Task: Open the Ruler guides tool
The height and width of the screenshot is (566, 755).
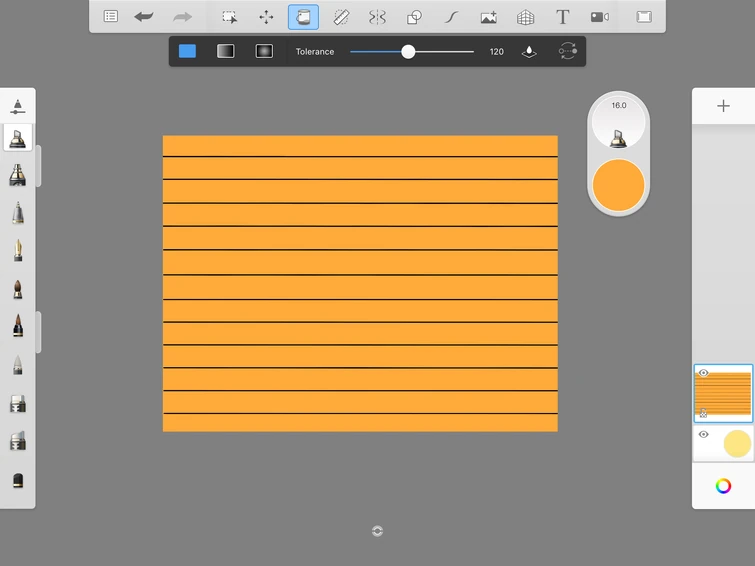Action: coord(341,17)
